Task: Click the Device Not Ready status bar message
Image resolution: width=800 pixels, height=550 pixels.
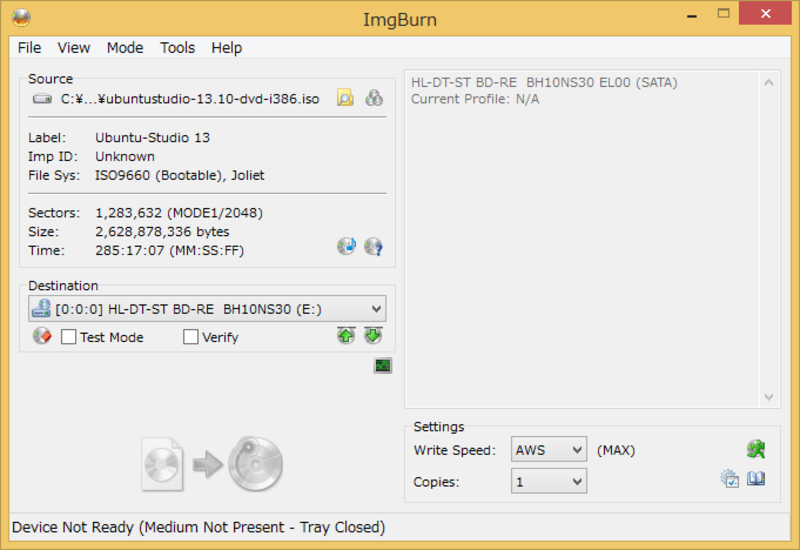Action: pos(198,527)
